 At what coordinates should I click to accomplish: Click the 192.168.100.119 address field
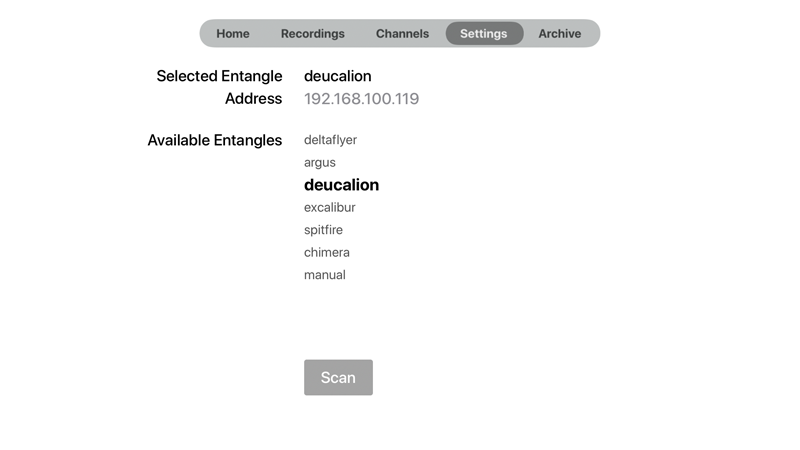pos(361,98)
